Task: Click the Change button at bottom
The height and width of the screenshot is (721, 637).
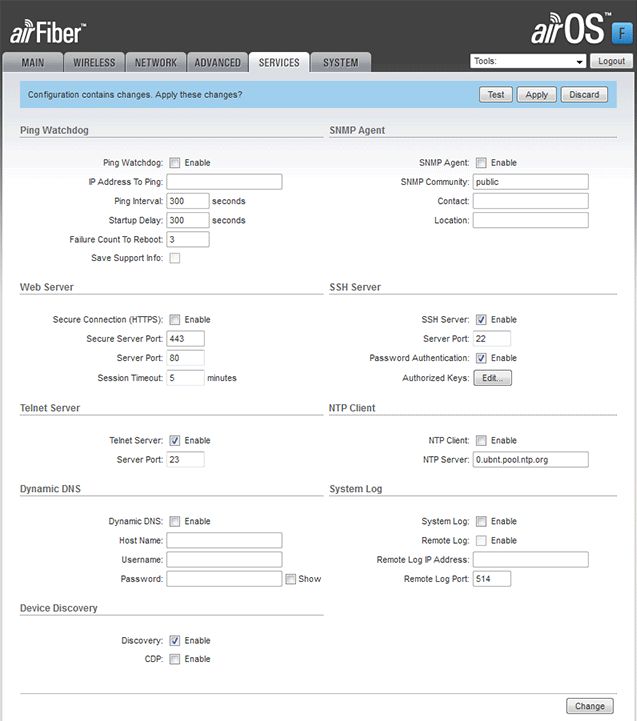Action: 590,706
